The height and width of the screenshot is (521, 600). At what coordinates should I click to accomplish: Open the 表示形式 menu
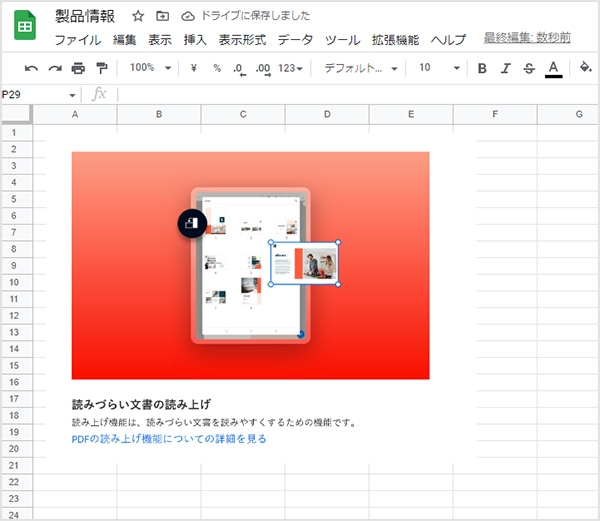pyautogui.click(x=242, y=40)
